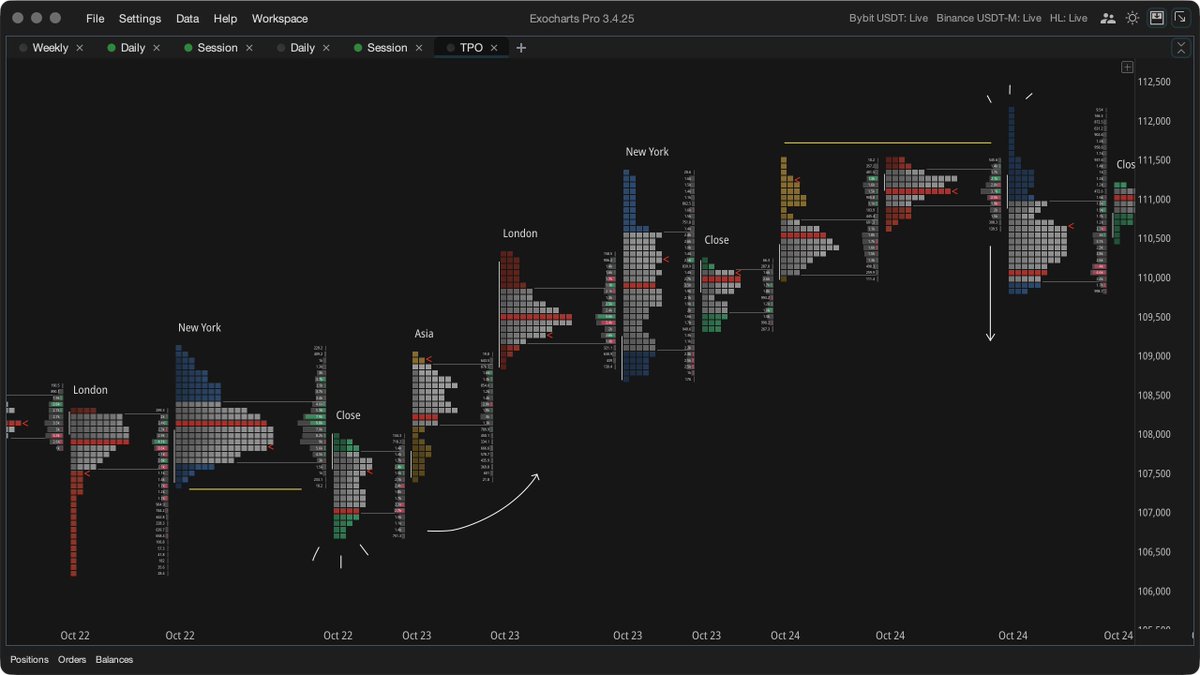The height and width of the screenshot is (675, 1200).
Task: Select the active TPO tab
Action: (471, 48)
